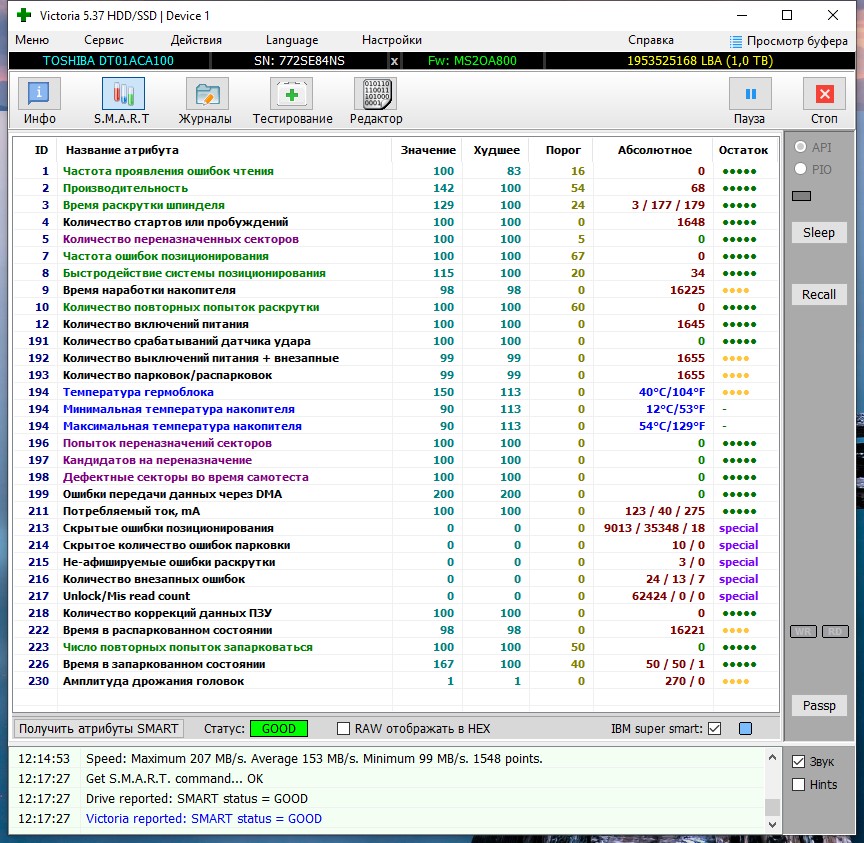Screen dimensions: 864x843
Task: Click the Остаток column header
Action: click(743, 150)
